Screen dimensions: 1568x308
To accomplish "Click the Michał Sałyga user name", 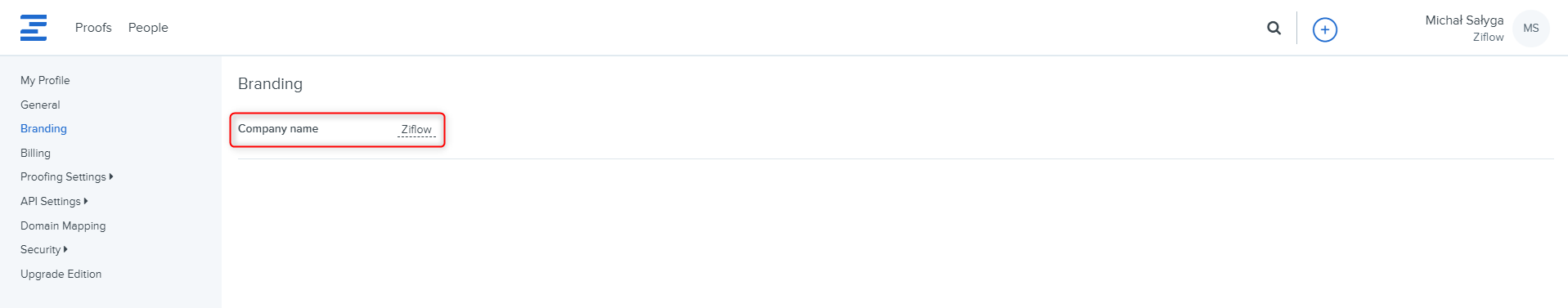I will point(1464,20).
